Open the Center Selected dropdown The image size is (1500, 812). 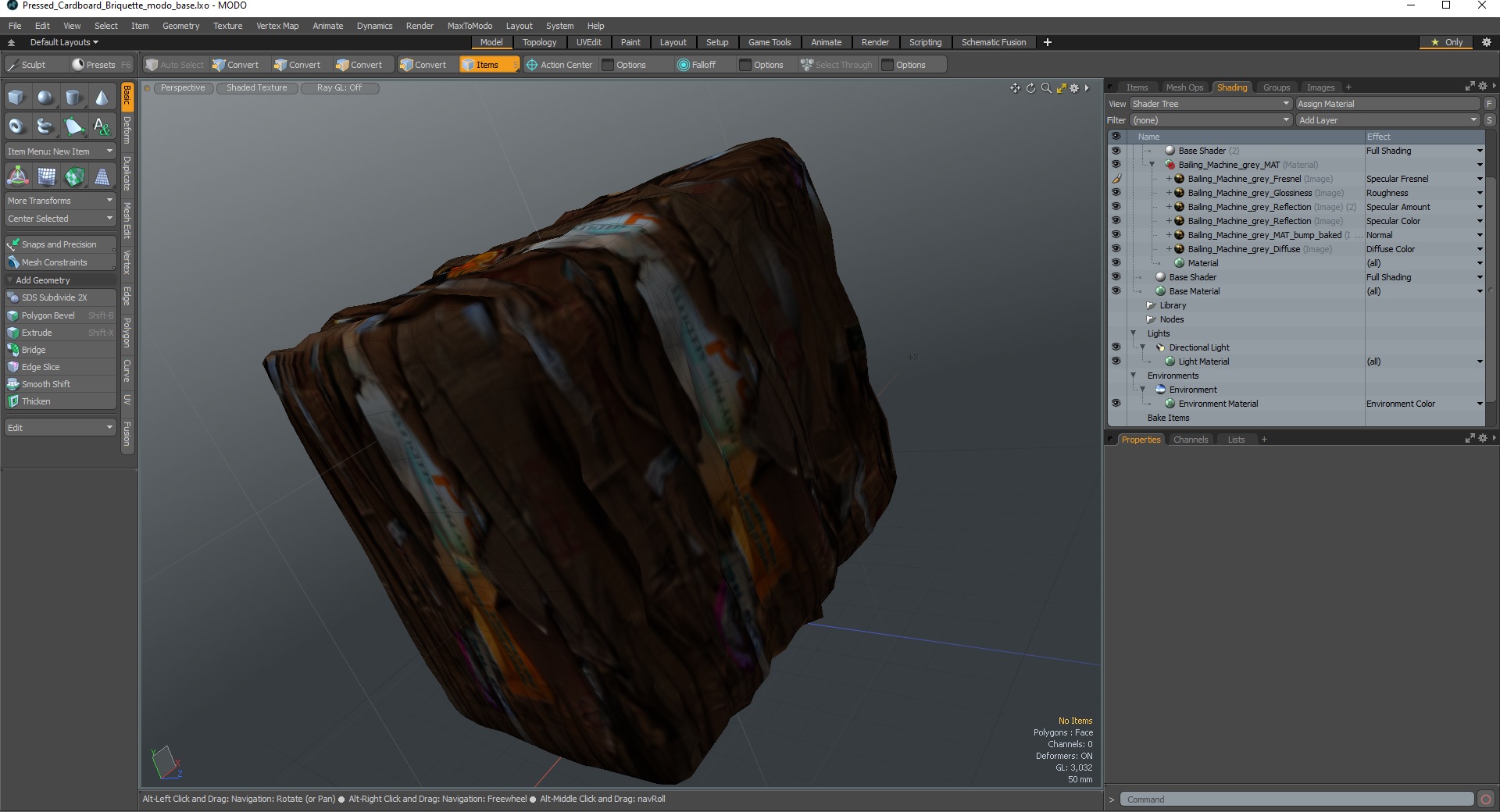tap(60, 219)
